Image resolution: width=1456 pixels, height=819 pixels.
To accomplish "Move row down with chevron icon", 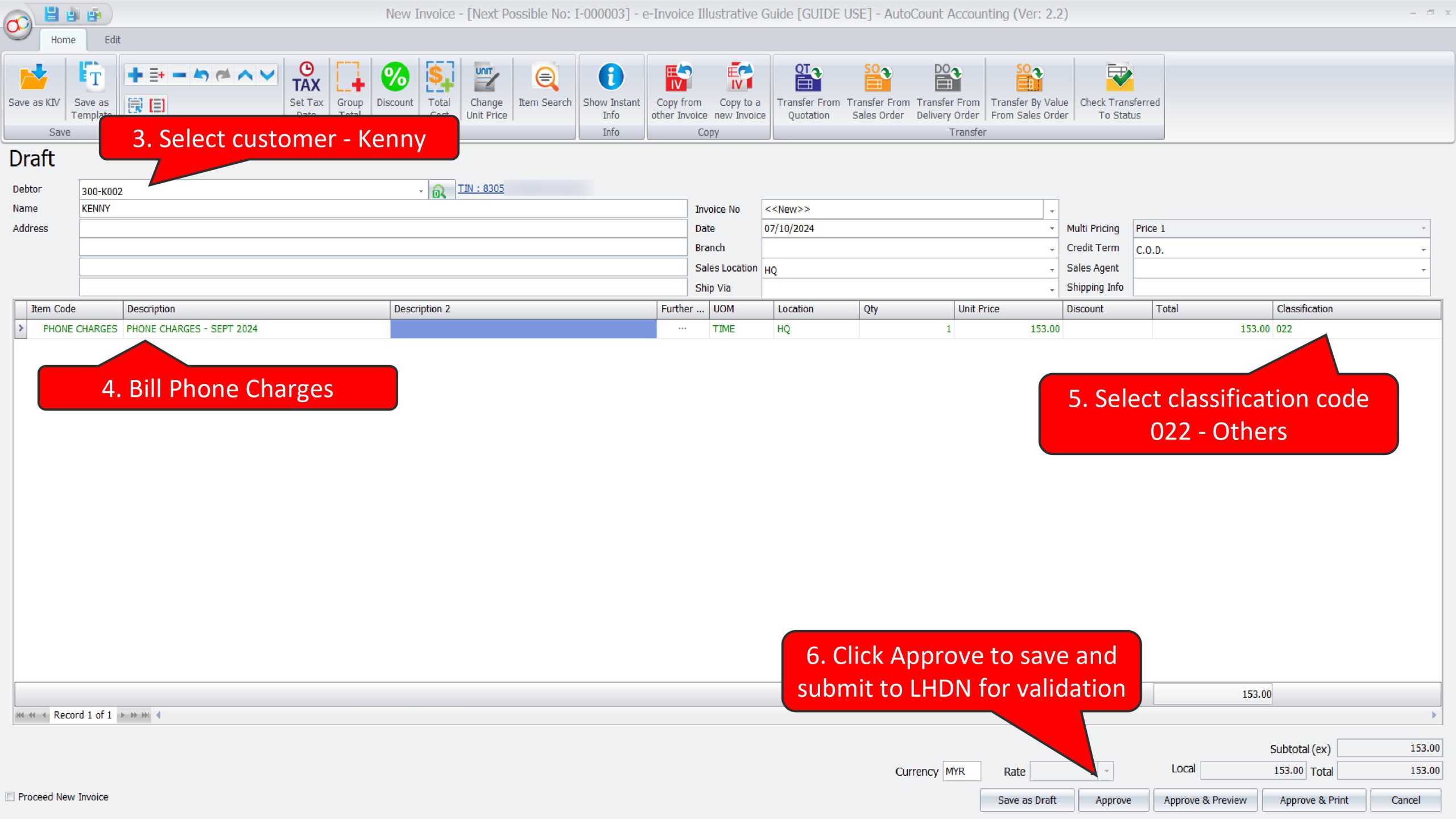I will [267, 75].
